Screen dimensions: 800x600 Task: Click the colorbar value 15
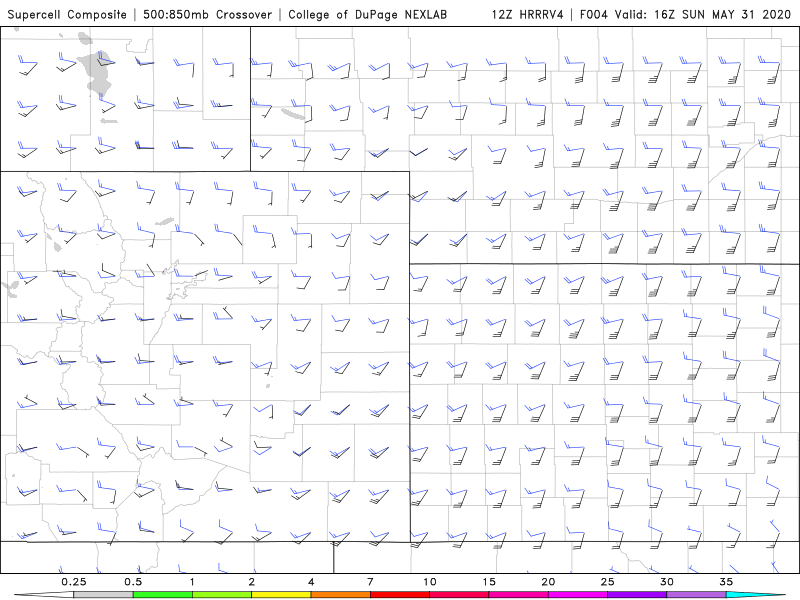(x=489, y=582)
